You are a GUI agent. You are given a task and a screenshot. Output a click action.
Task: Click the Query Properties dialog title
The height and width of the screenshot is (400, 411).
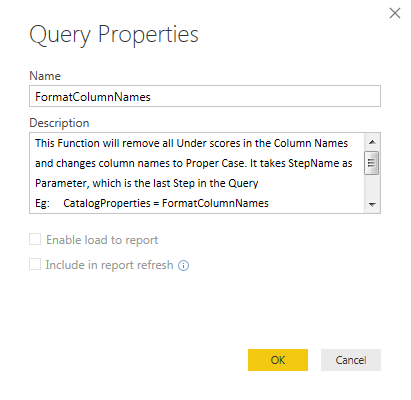click(x=114, y=34)
